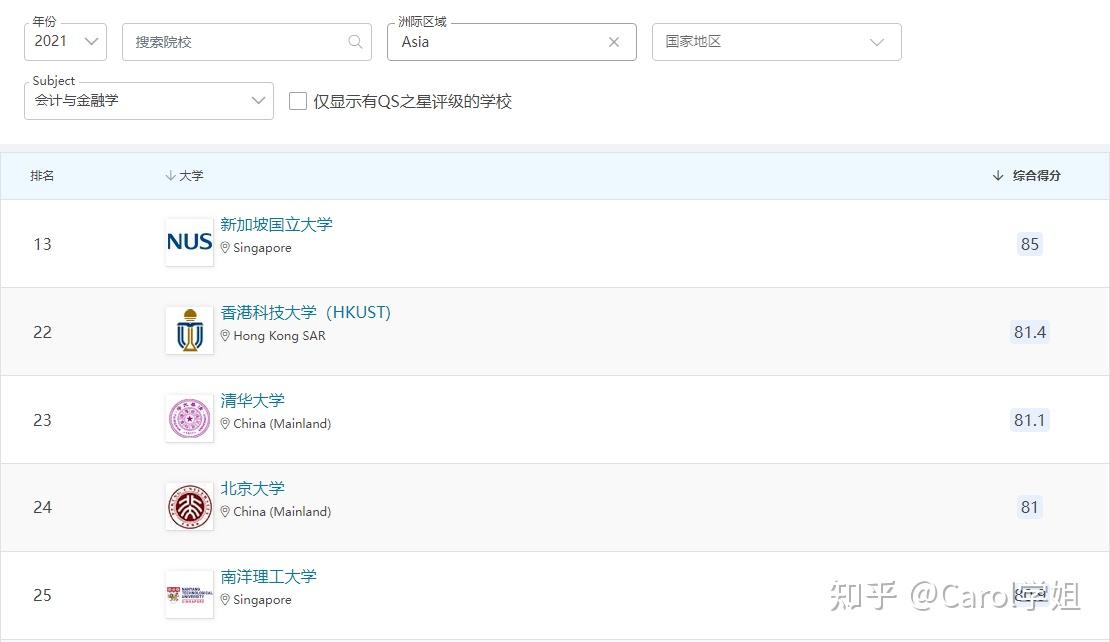Click the 搜索院校 search input field
The image size is (1110, 642).
click(x=246, y=42)
